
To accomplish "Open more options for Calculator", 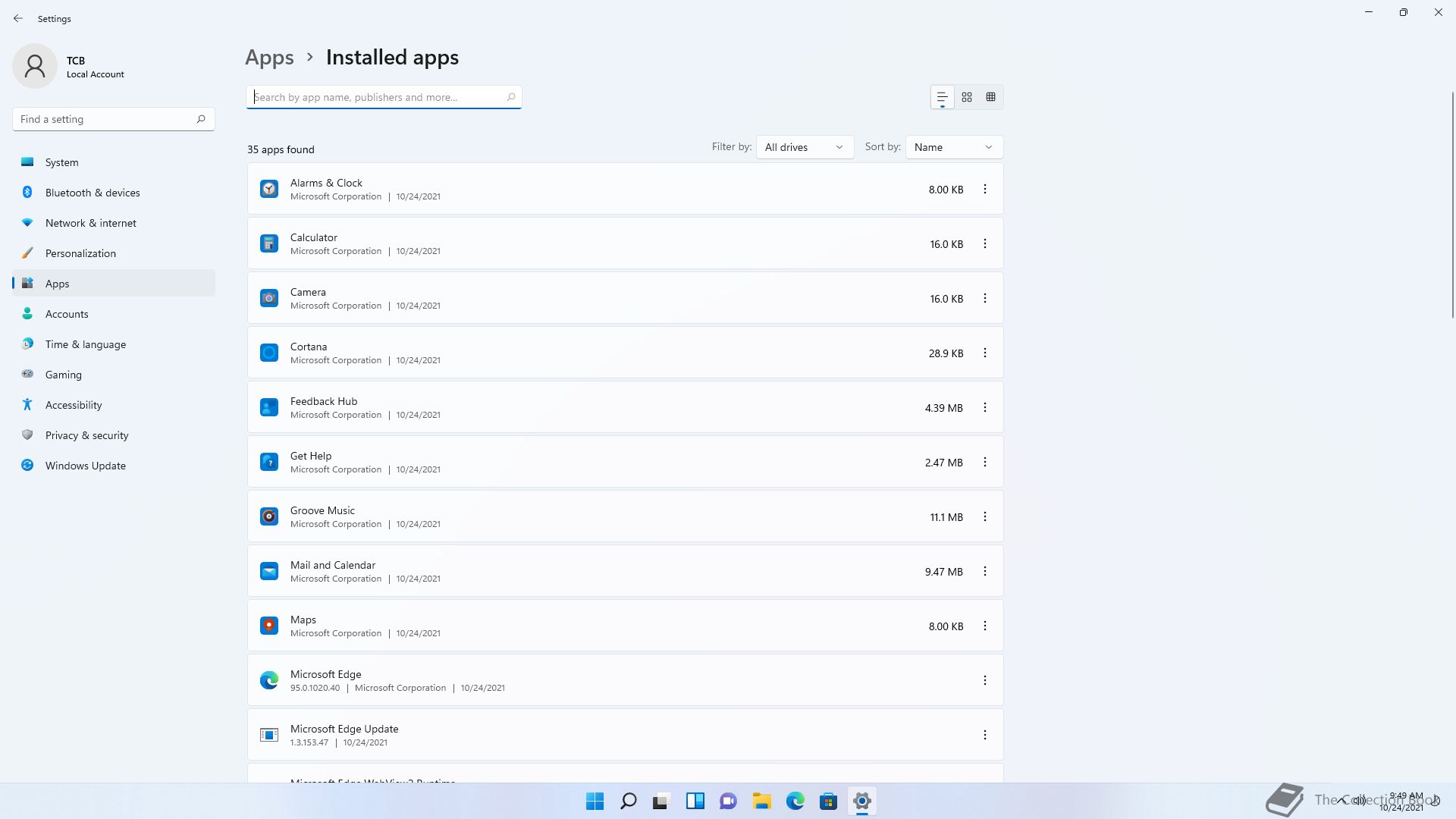I will (x=985, y=243).
